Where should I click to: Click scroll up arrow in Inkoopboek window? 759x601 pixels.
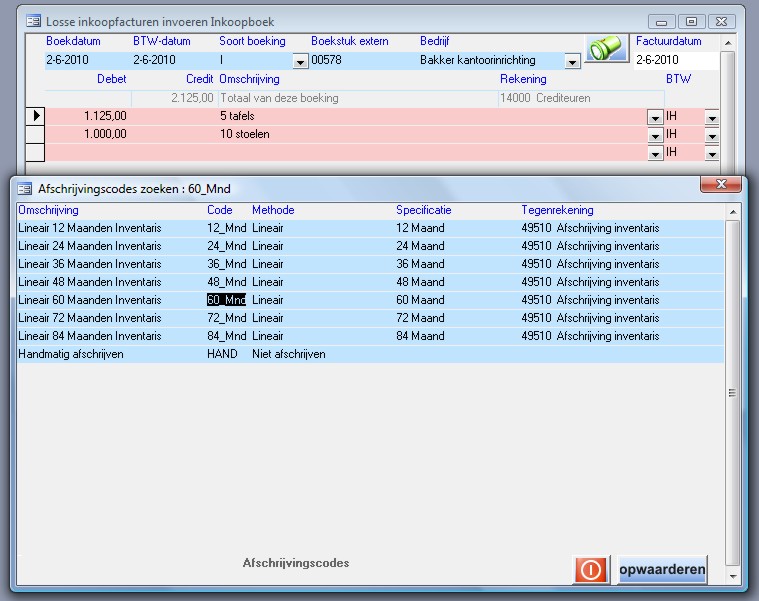(728, 43)
